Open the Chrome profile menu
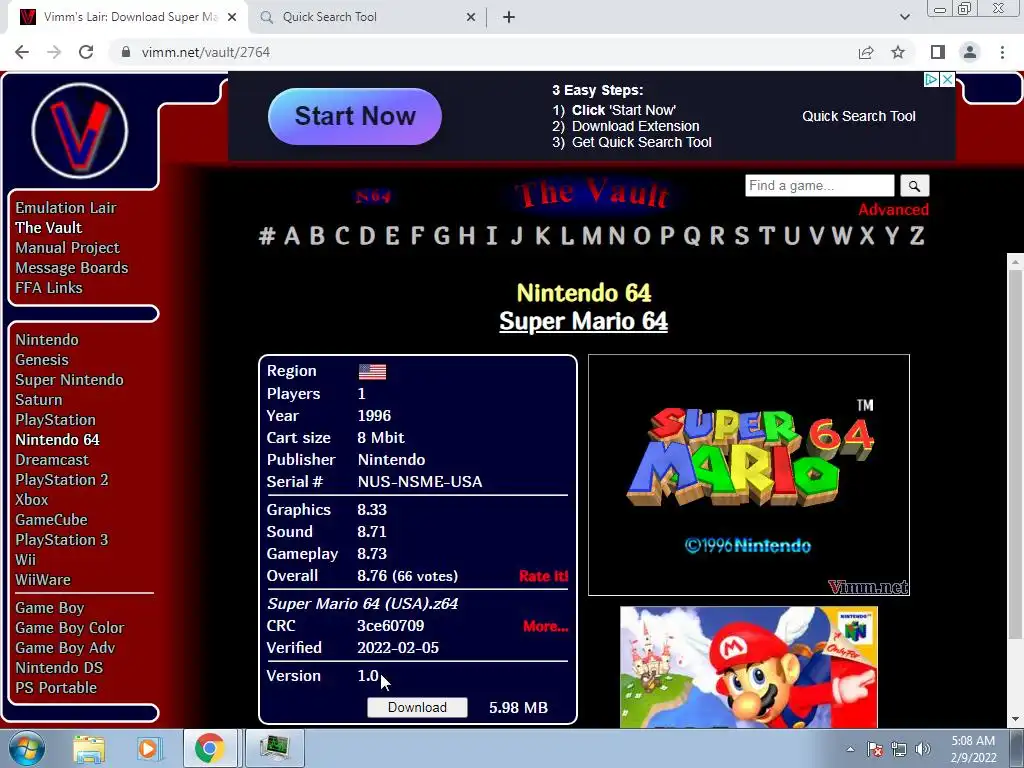The width and height of the screenshot is (1024, 768). [x=970, y=52]
